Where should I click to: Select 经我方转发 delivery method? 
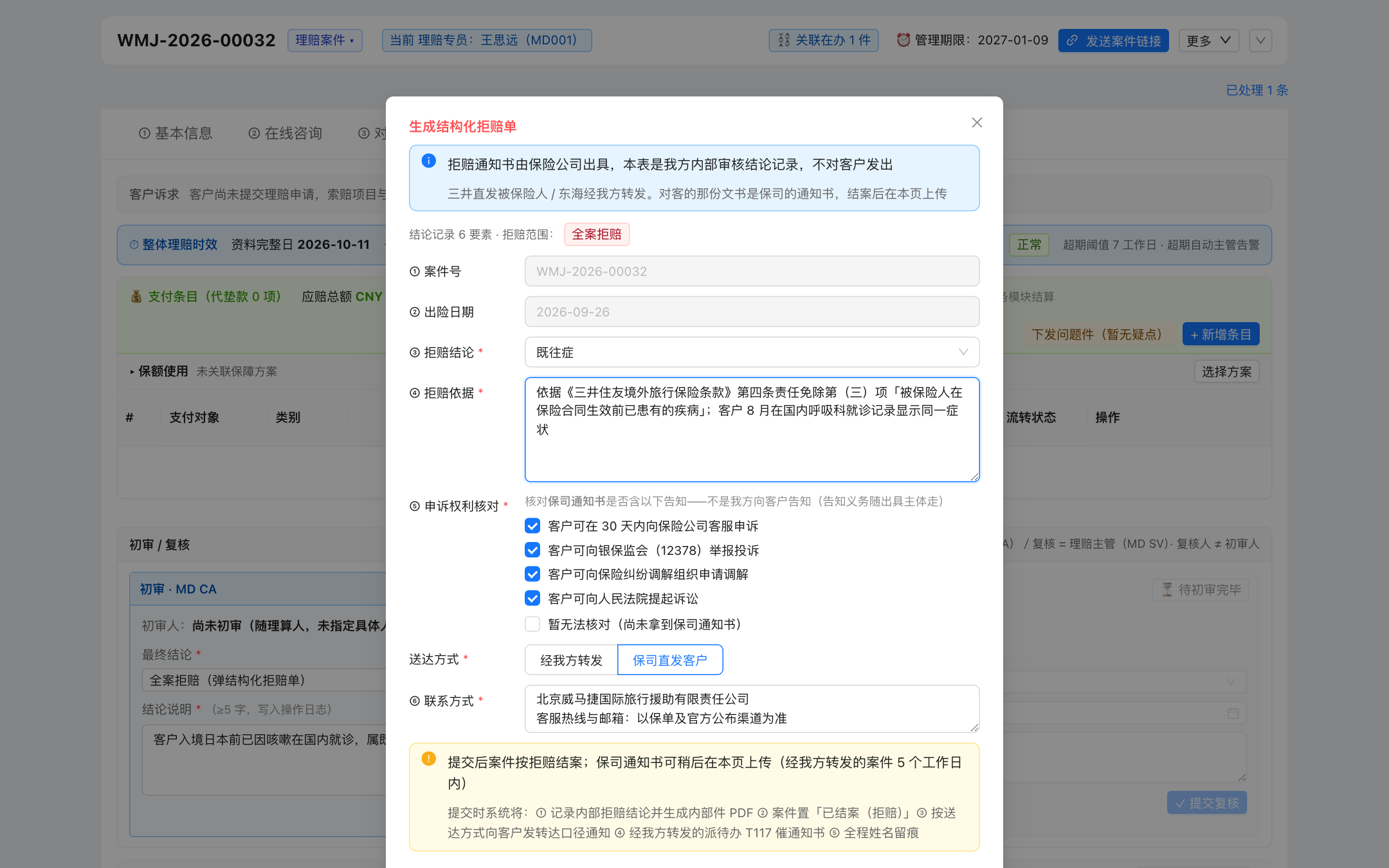[x=571, y=660]
